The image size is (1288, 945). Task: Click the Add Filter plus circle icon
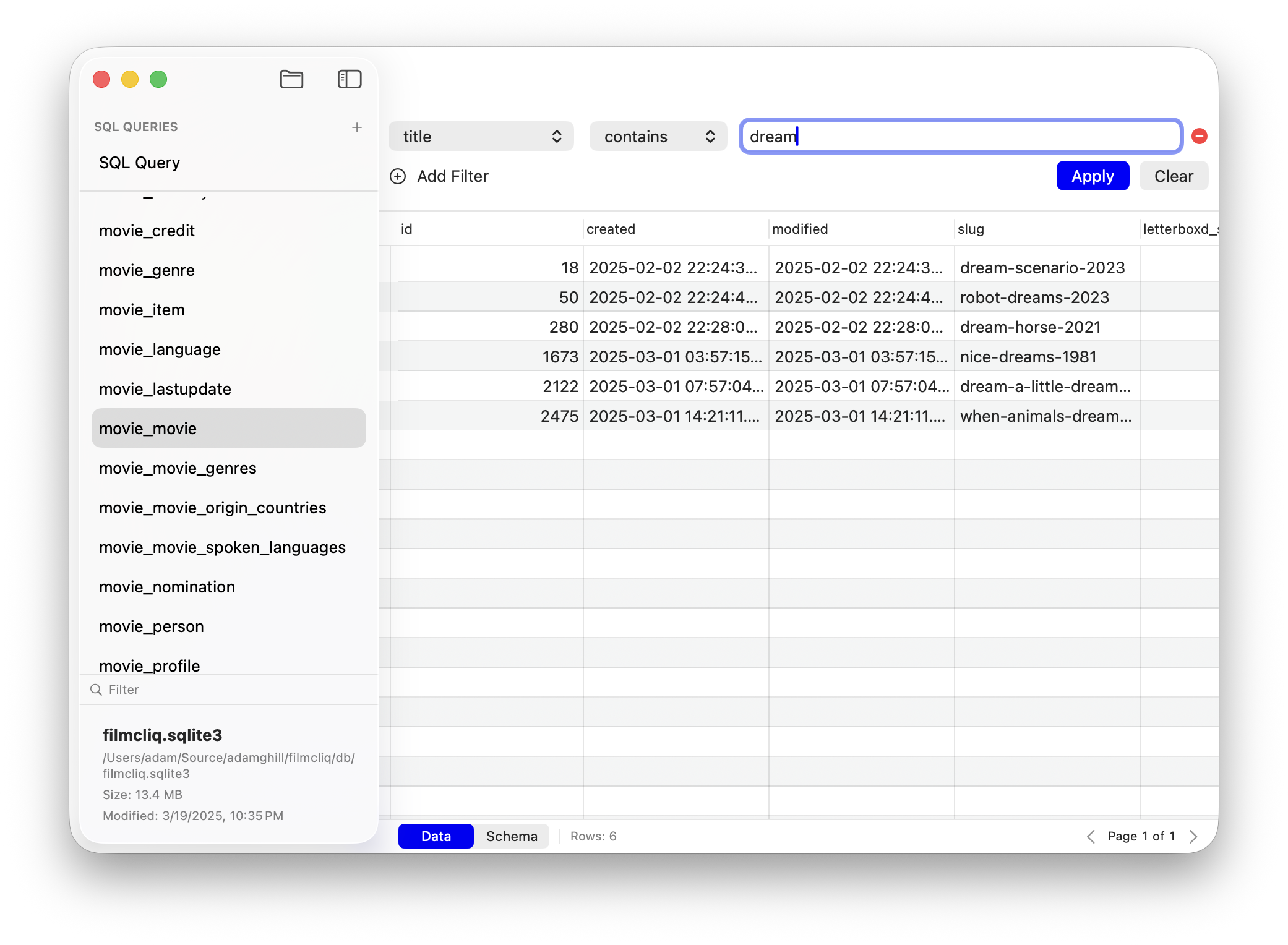[398, 177]
